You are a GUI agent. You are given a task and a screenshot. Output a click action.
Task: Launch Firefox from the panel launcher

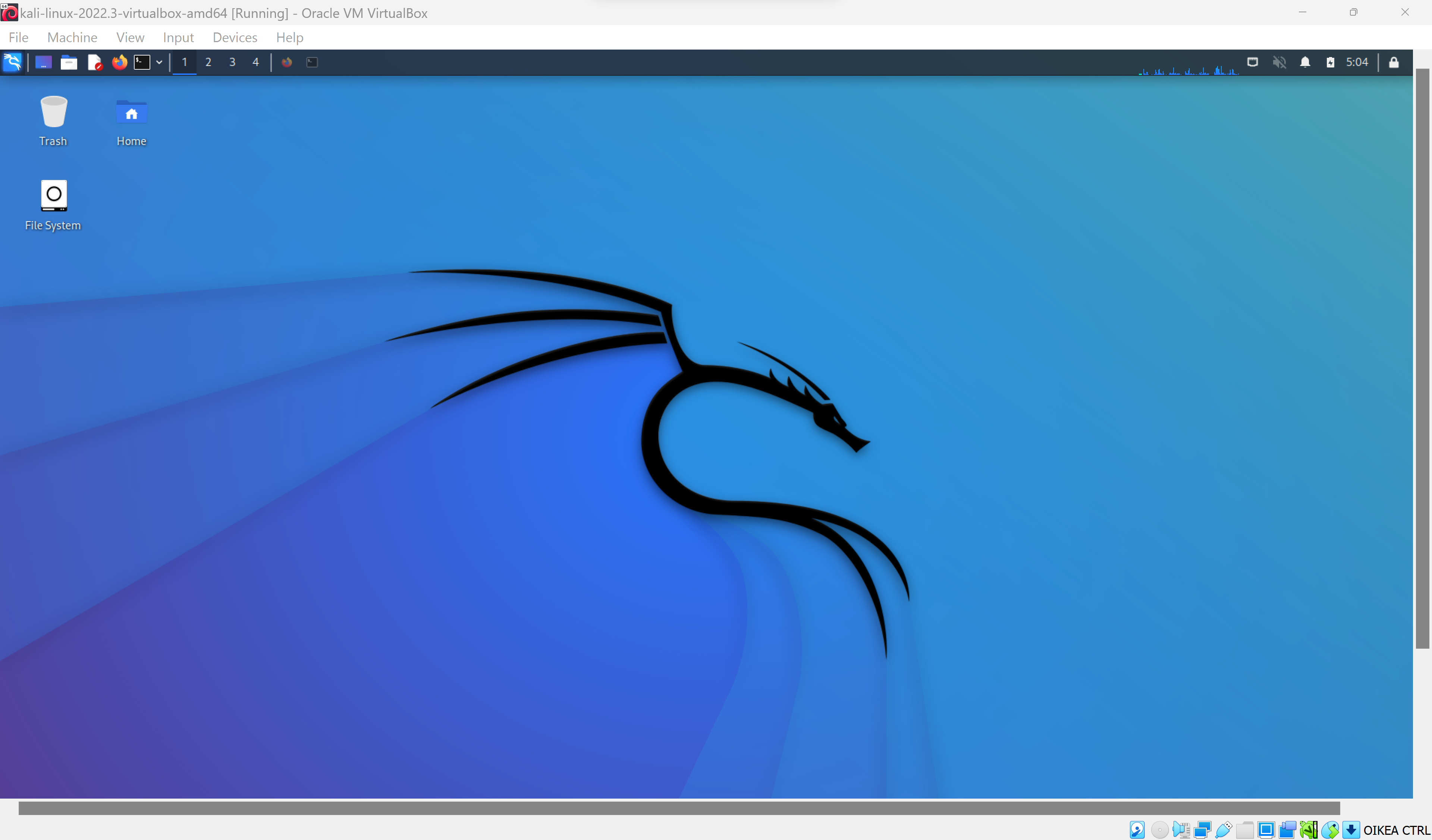(x=119, y=62)
